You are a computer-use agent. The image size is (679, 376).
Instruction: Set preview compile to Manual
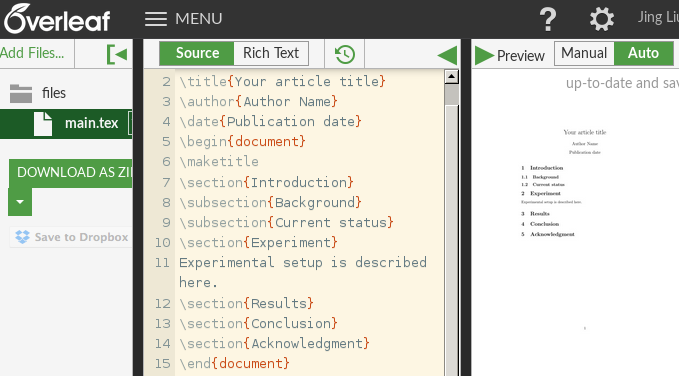(584, 53)
